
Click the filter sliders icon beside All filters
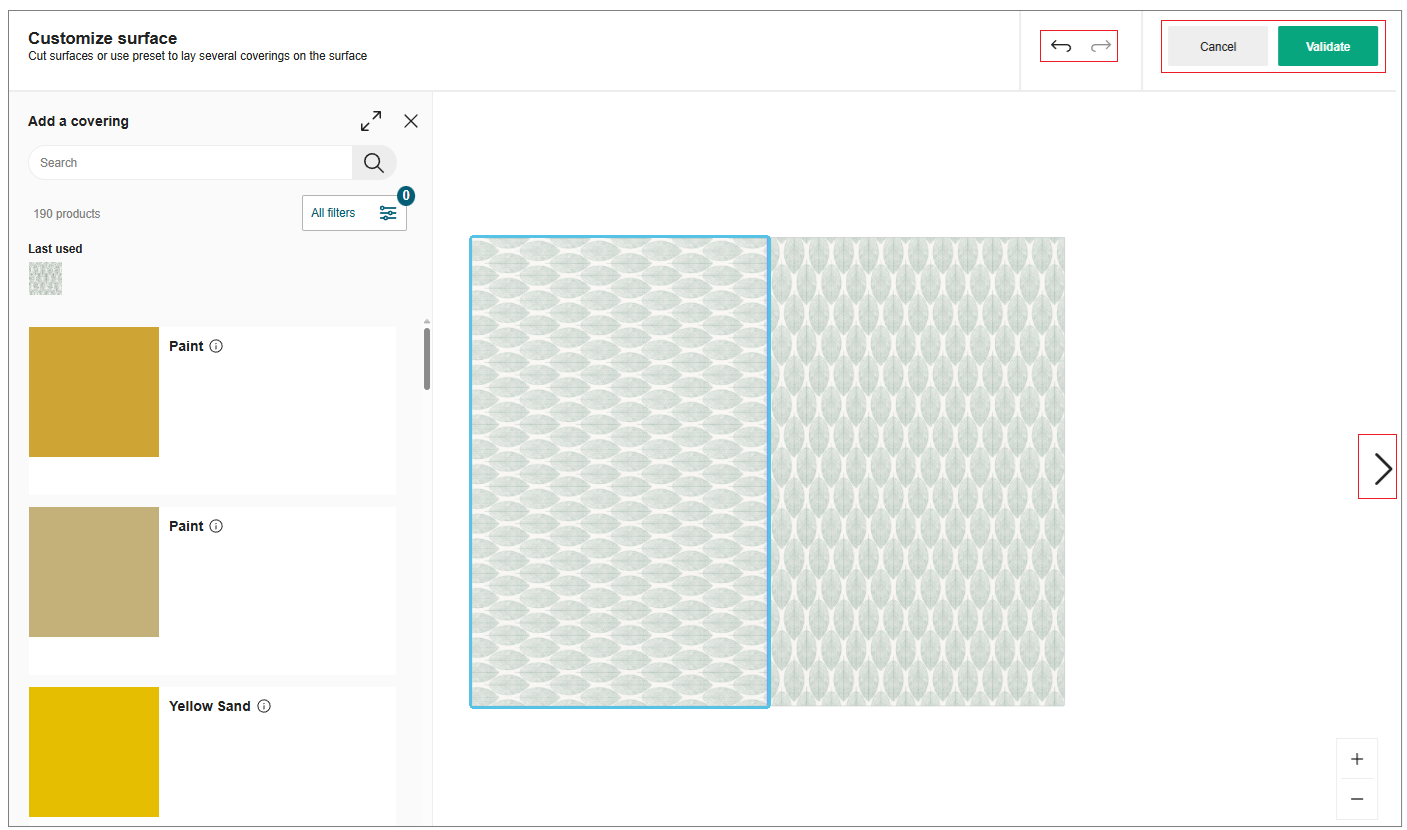point(388,212)
